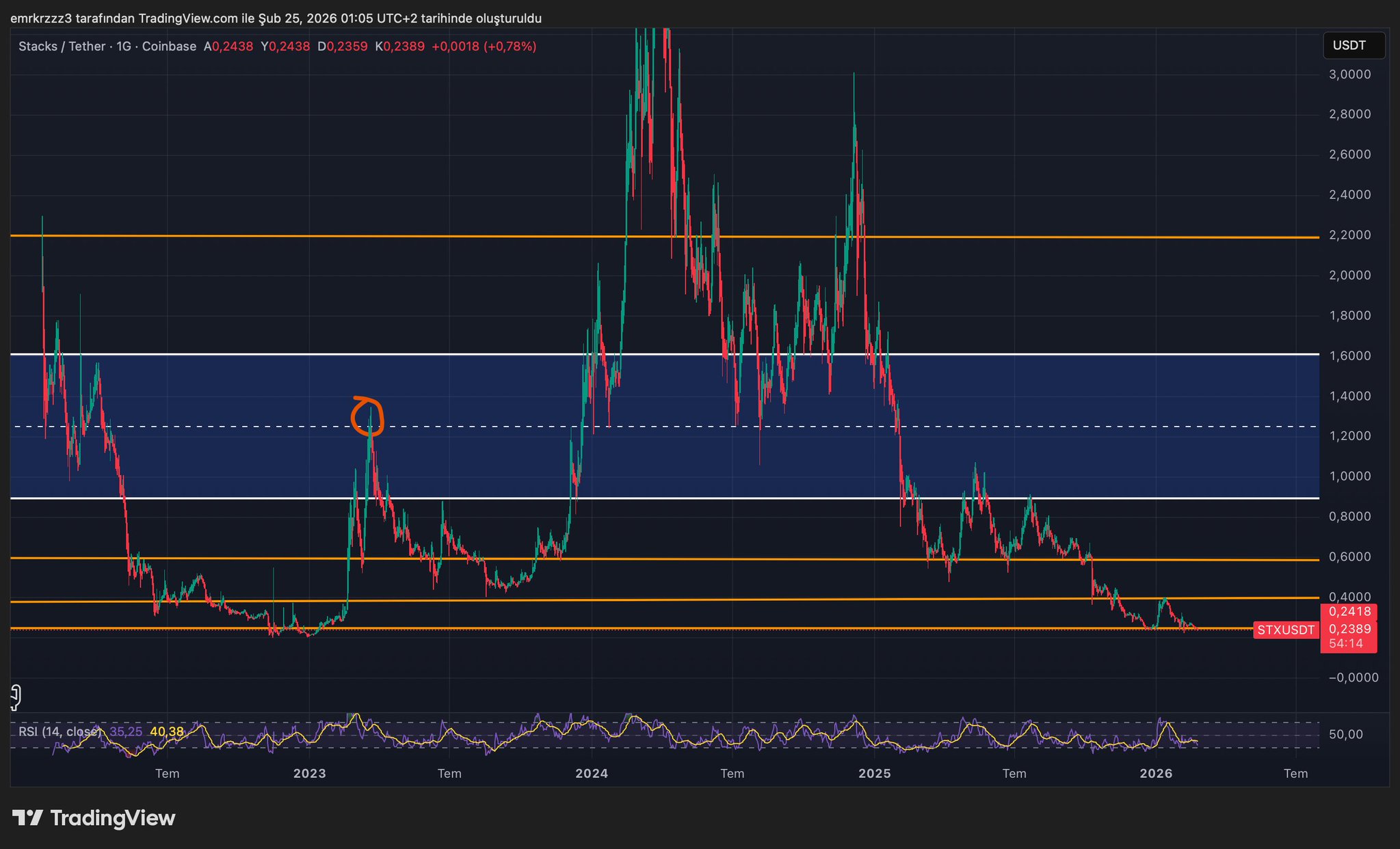Click the 50,00 RSI scale label
Screen dimensions: 1400x849
pos(1345,735)
